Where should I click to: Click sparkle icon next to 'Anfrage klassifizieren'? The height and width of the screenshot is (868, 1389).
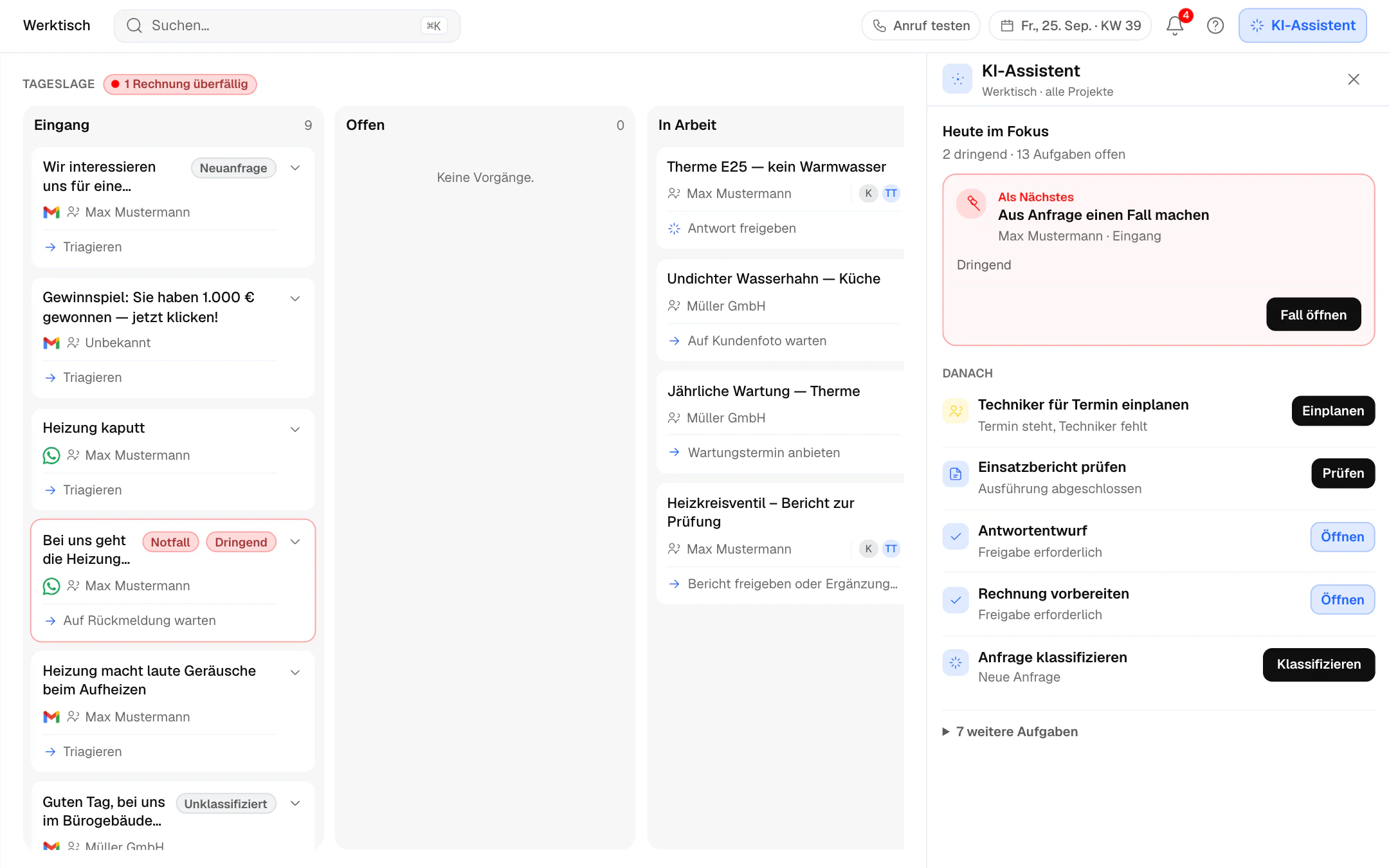956,662
